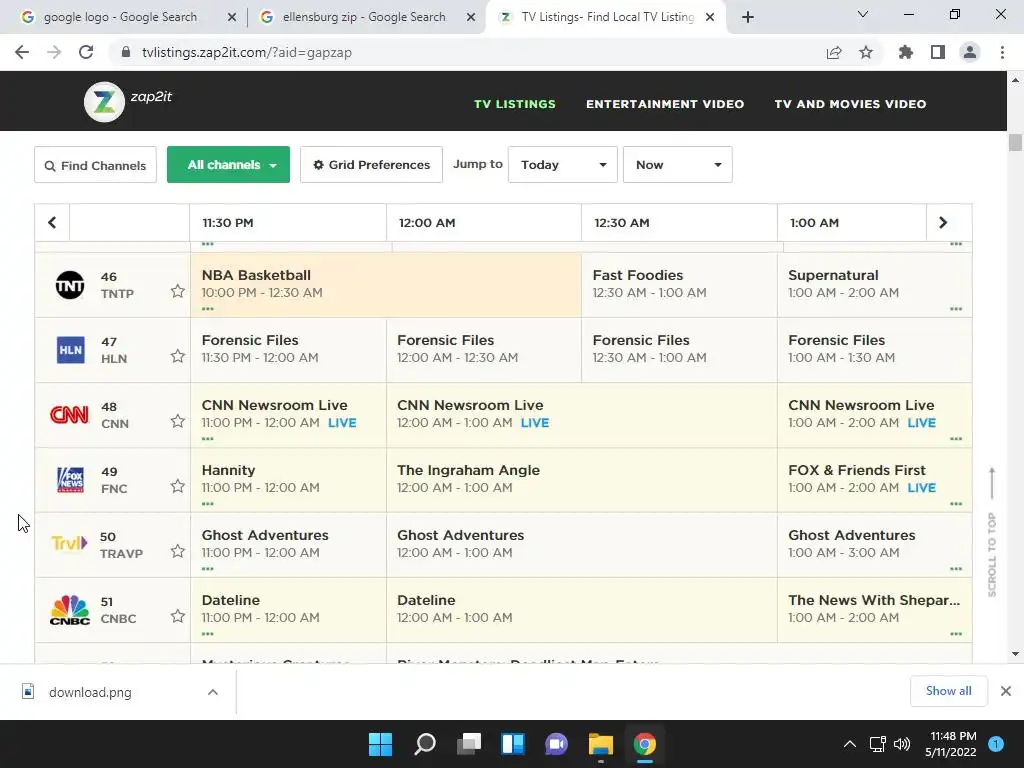Open The News With Shepard listing
The height and width of the screenshot is (768, 1024).
coord(874,610)
